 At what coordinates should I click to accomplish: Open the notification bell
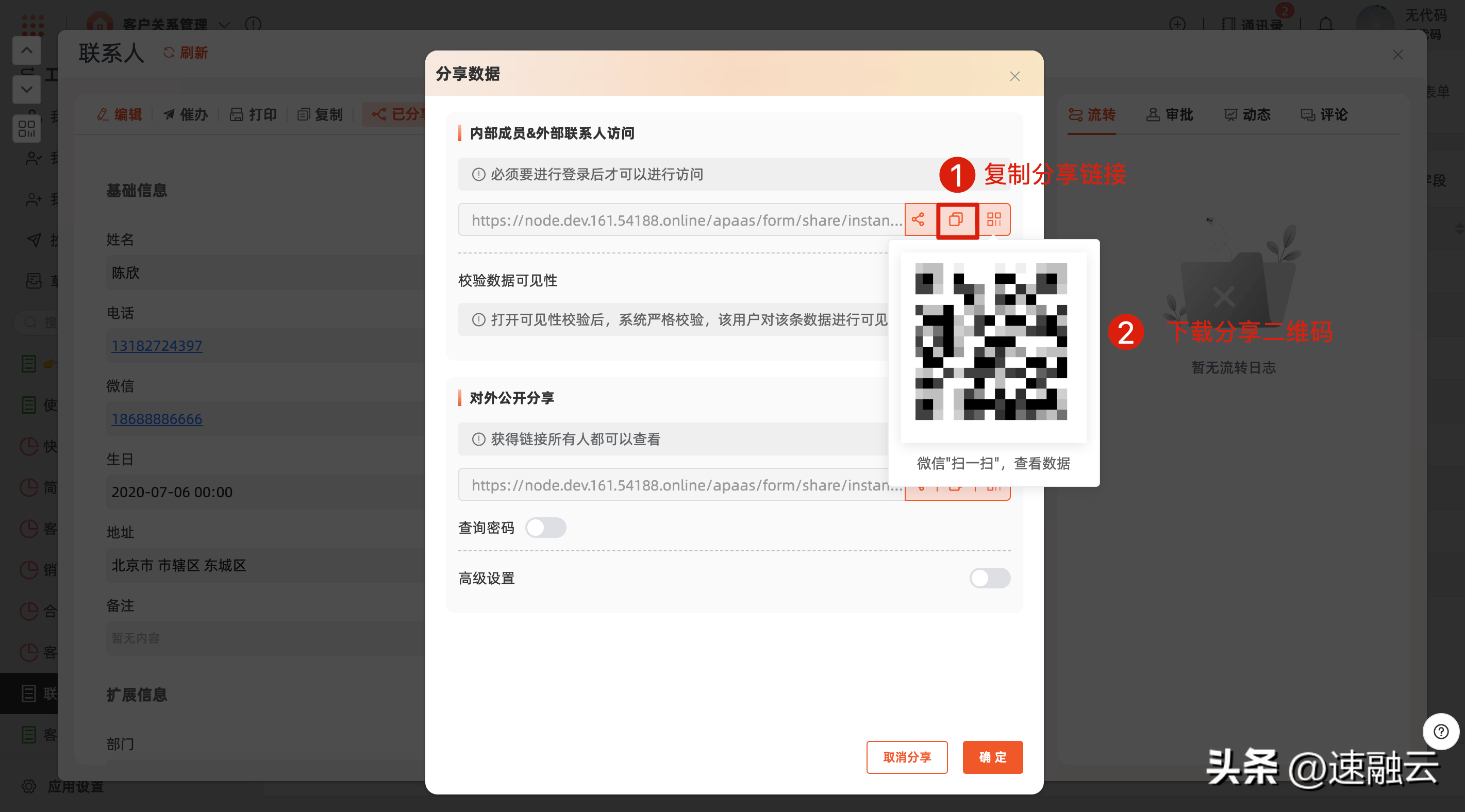pos(1326,24)
